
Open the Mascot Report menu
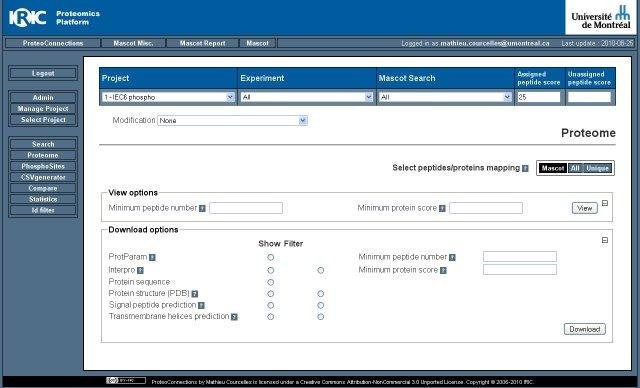coord(202,43)
